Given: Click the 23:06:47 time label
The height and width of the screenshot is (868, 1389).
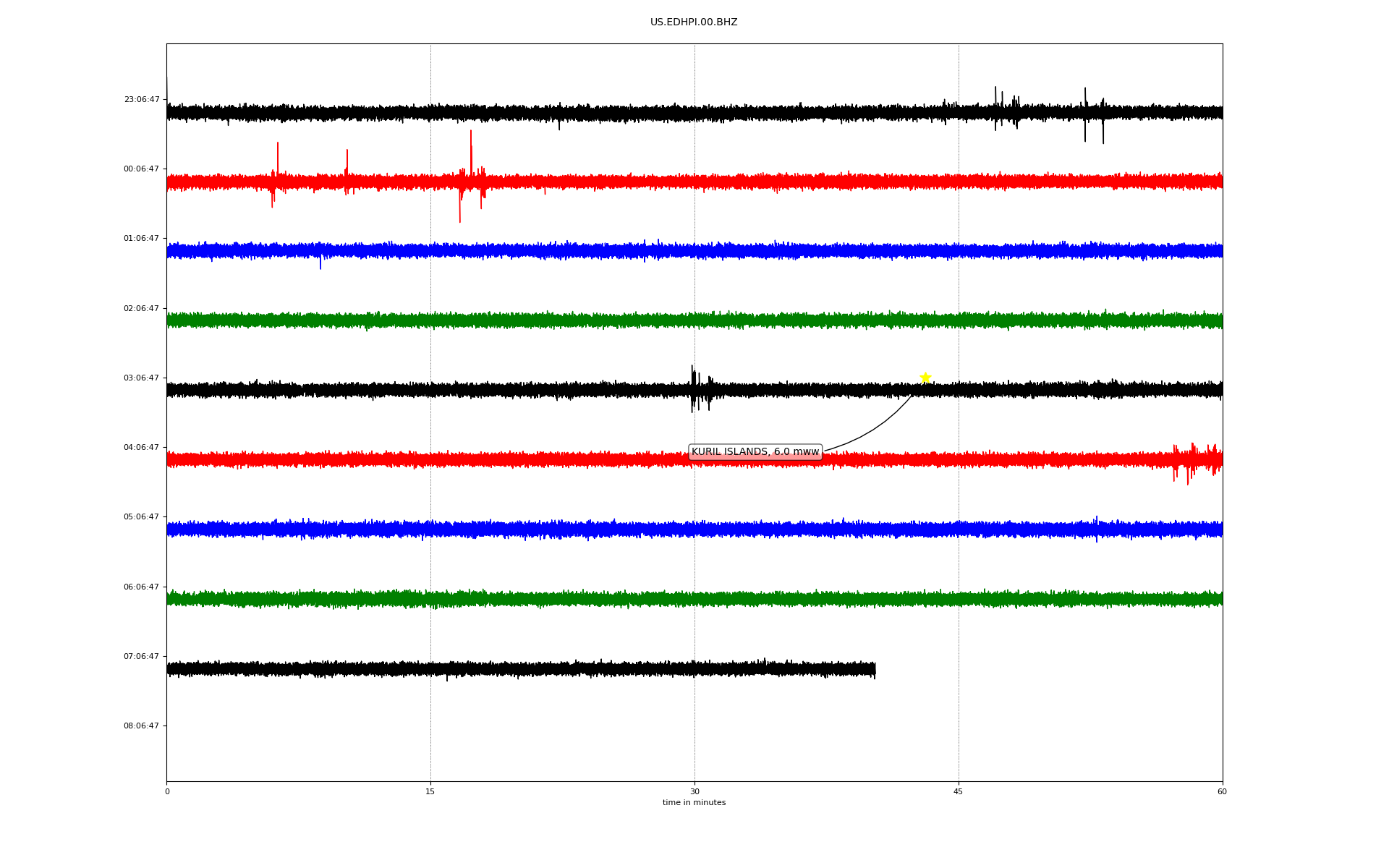Looking at the screenshot, I should click(142, 100).
